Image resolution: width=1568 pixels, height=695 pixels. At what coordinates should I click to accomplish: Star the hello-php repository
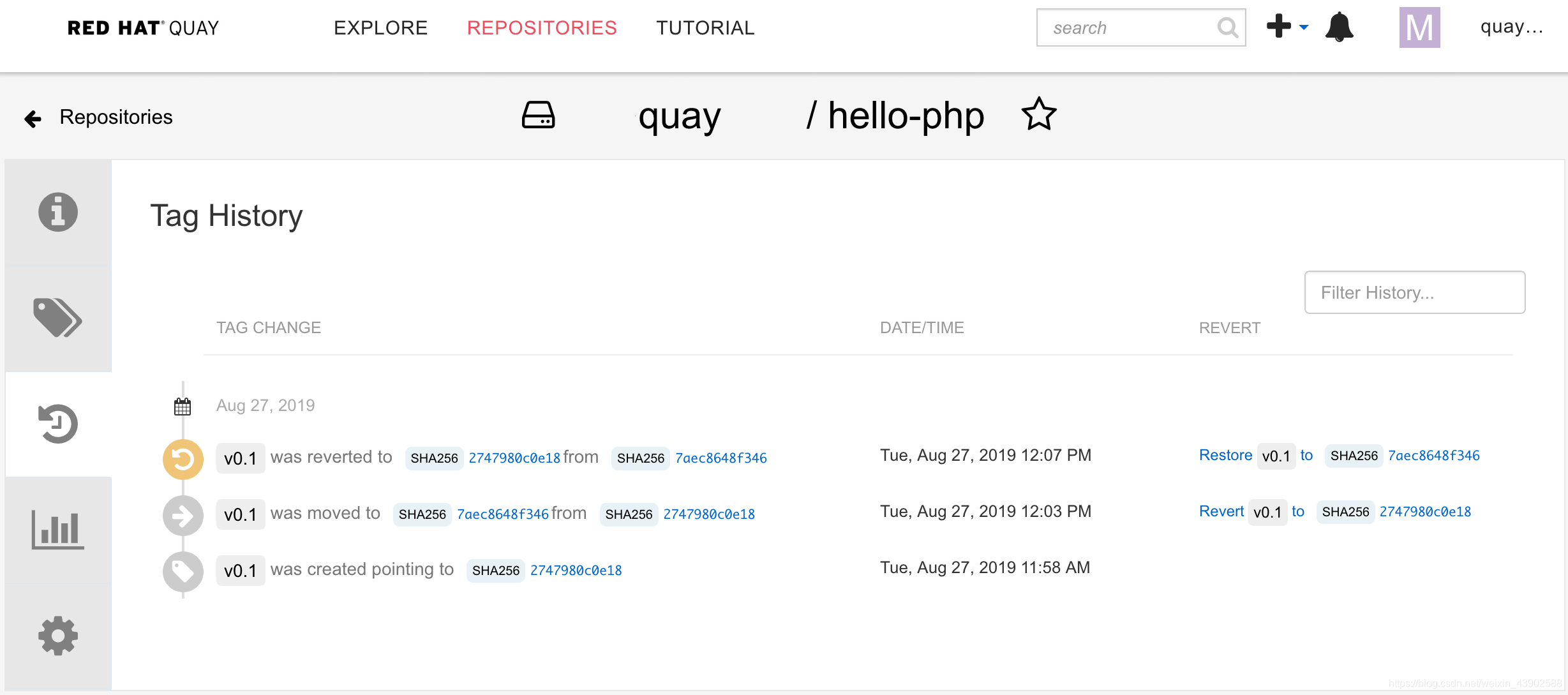(1039, 115)
